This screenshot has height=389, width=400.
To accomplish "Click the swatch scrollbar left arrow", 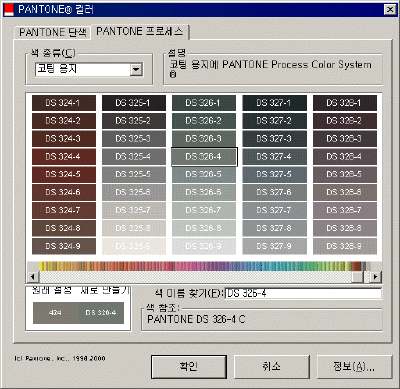I will coord(33,277).
